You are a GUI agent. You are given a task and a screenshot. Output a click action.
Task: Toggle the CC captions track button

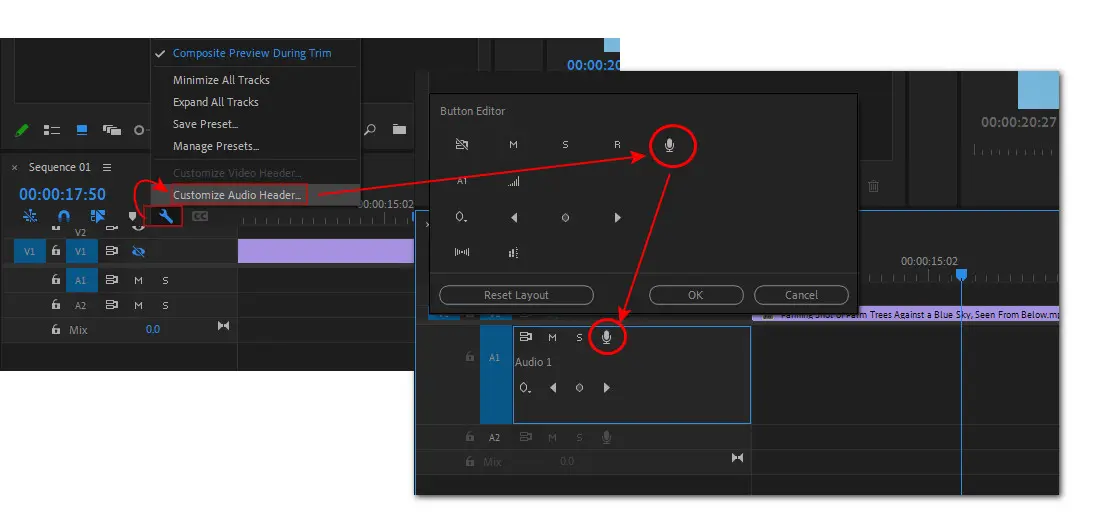click(200, 216)
